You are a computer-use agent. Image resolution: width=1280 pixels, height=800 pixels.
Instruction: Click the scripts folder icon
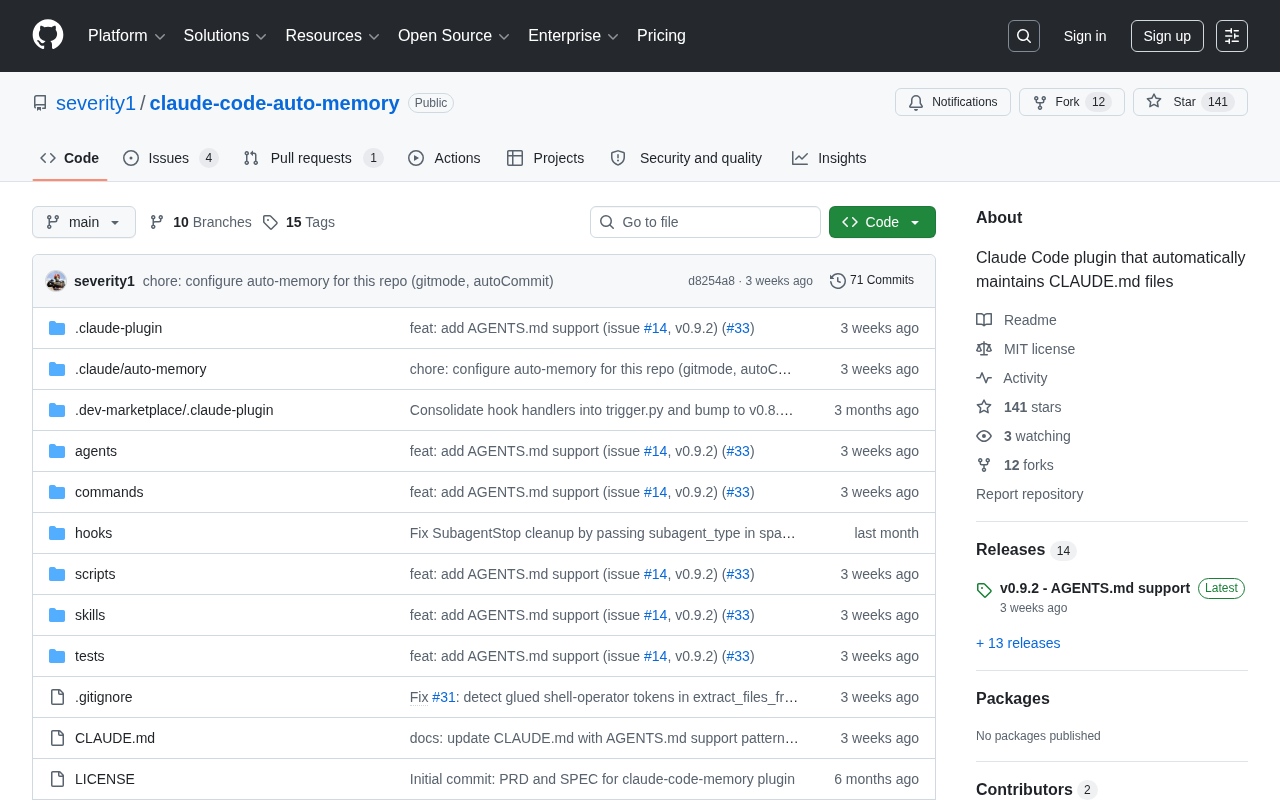[57, 574]
